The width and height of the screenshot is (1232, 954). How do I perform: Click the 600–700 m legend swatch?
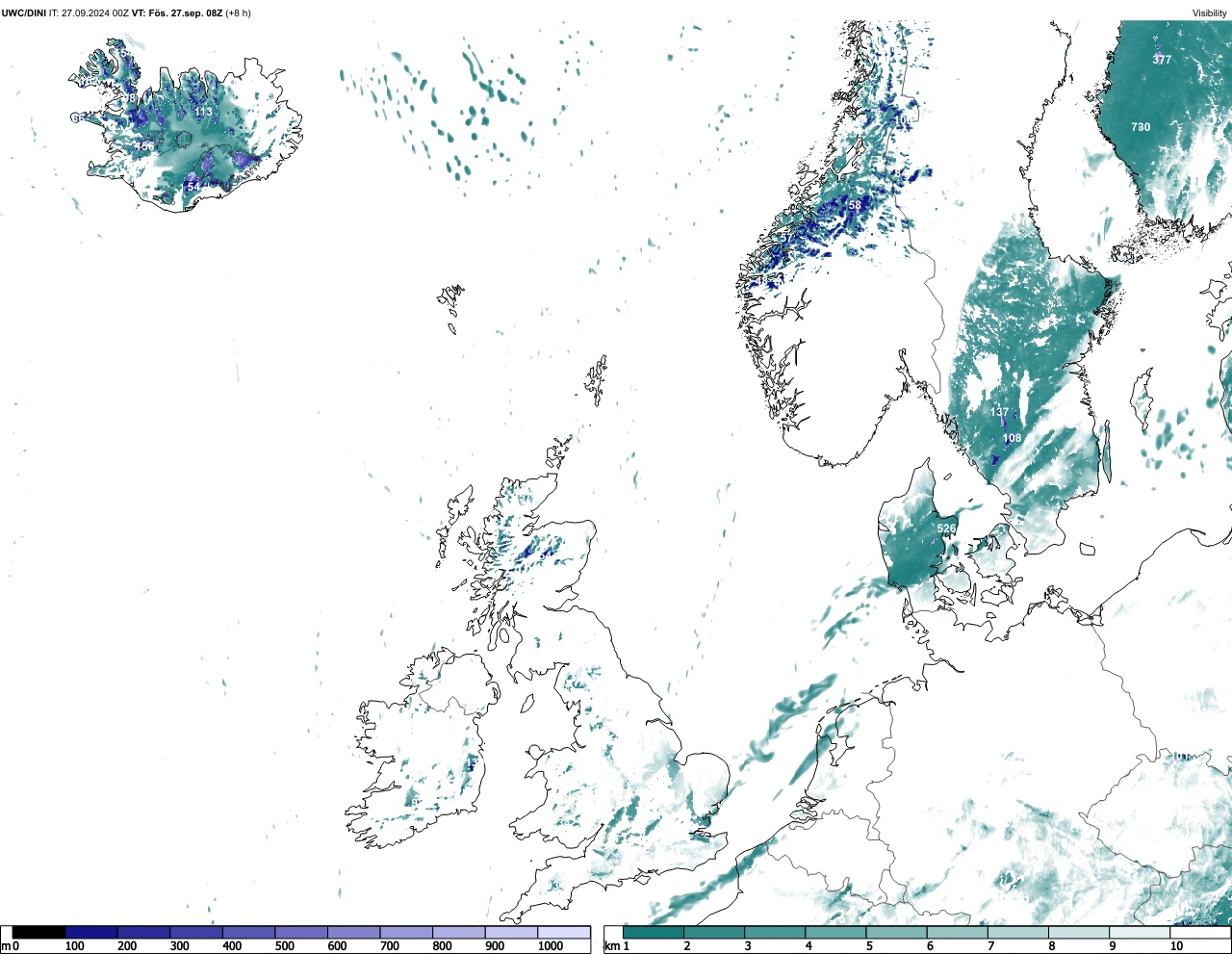[354, 932]
